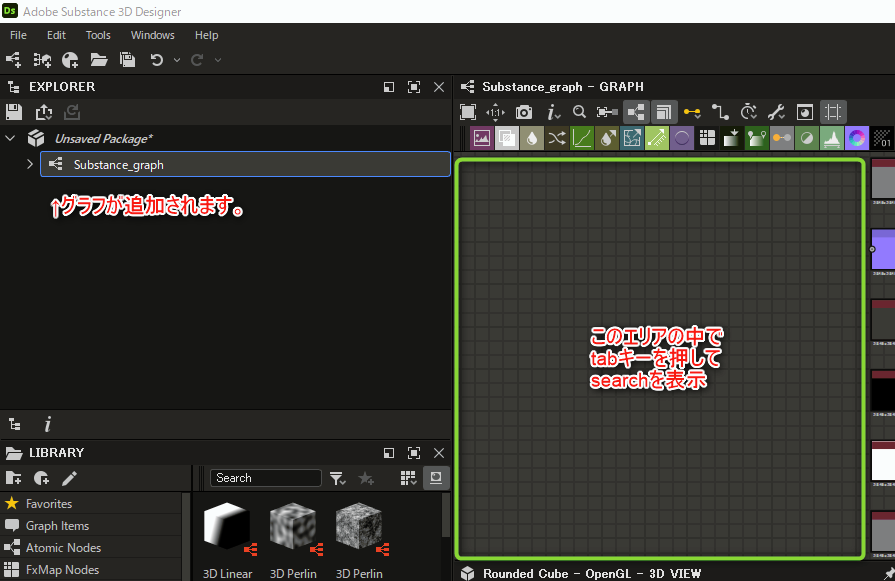The height and width of the screenshot is (581, 895).
Task: Add a Channels Shuffle node
Action: pos(557,138)
